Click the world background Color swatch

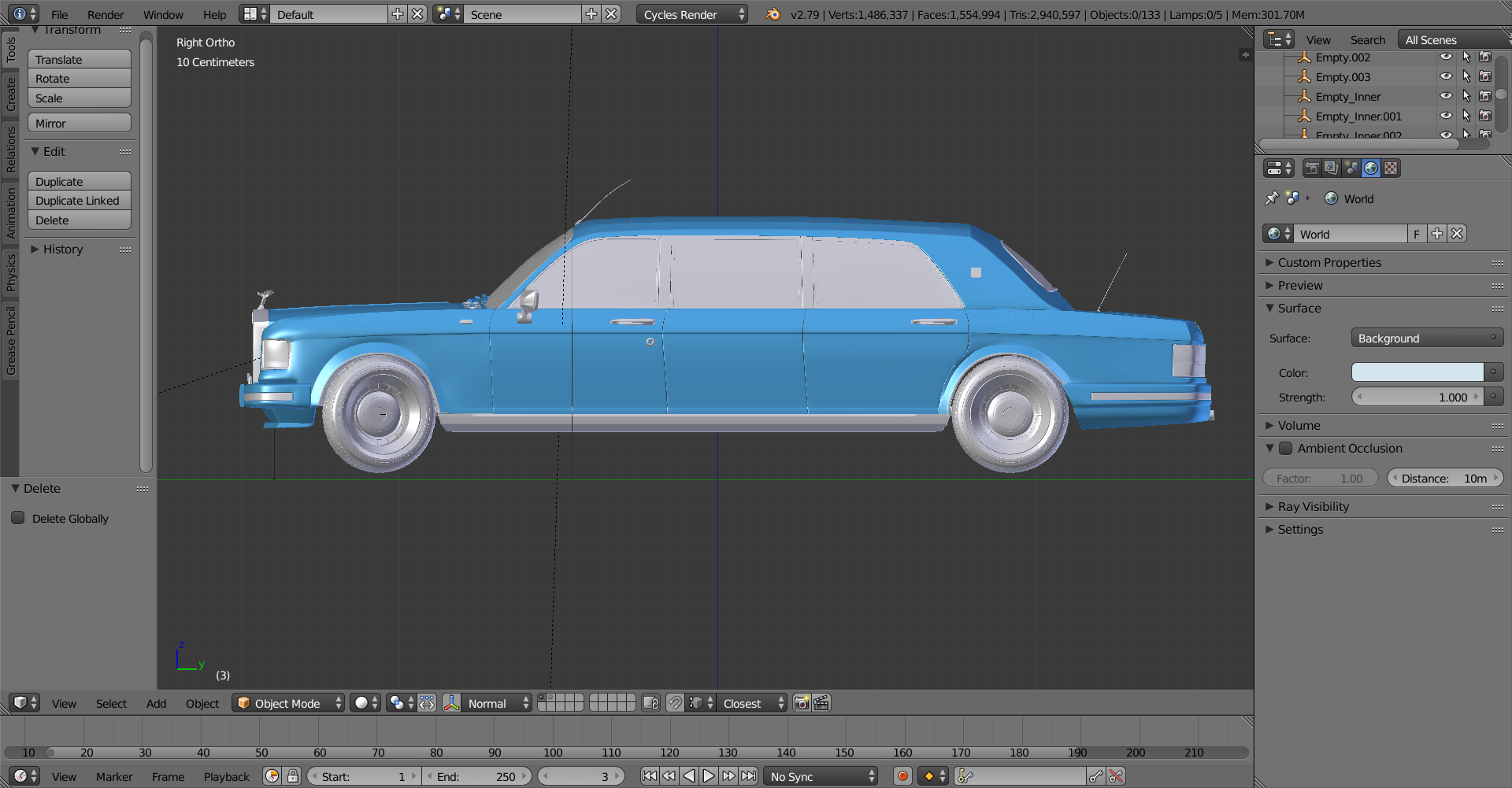coord(1417,372)
